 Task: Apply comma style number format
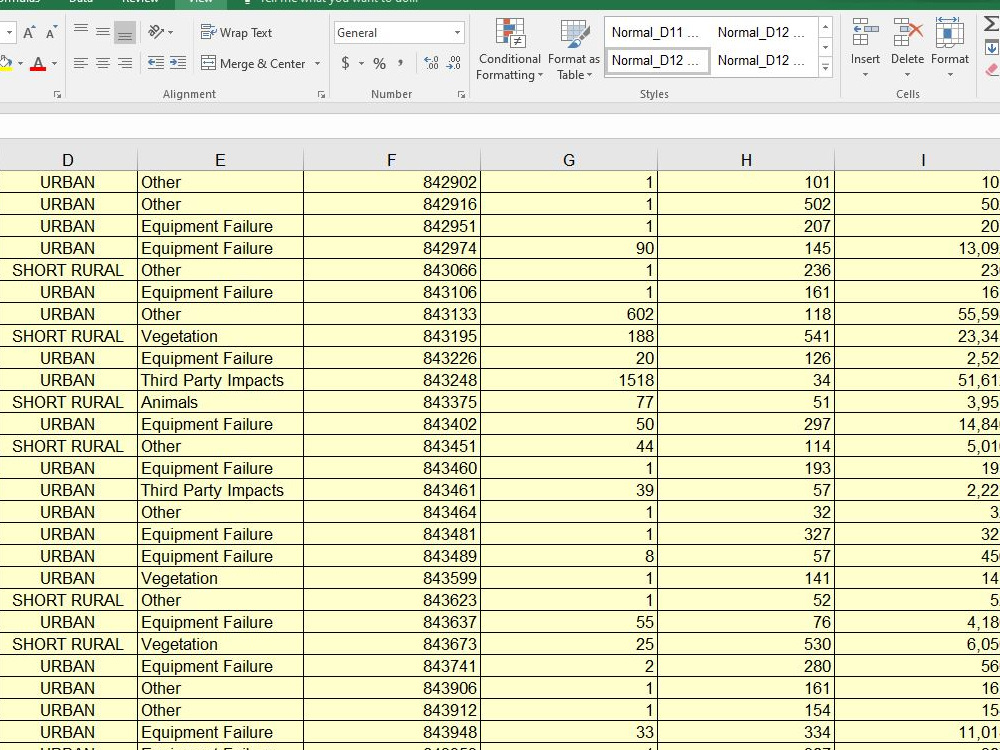click(400, 63)
